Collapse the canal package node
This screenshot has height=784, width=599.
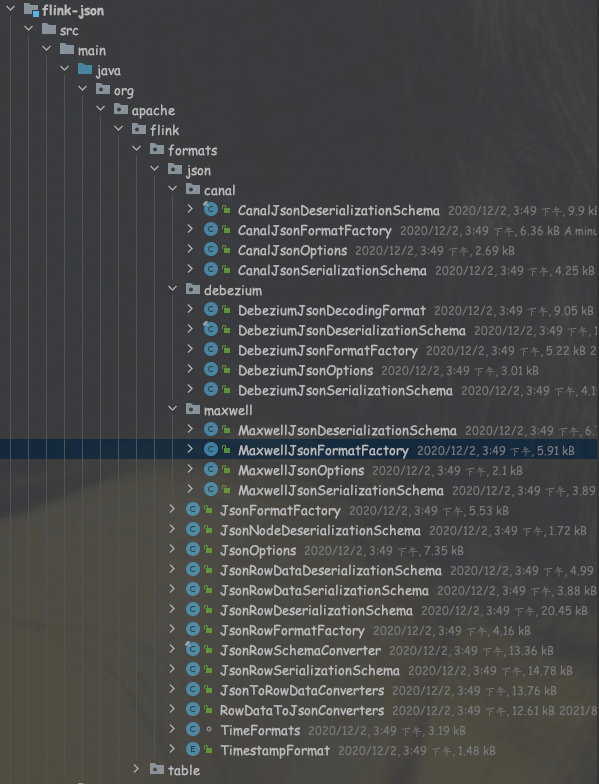pos(172,188)
